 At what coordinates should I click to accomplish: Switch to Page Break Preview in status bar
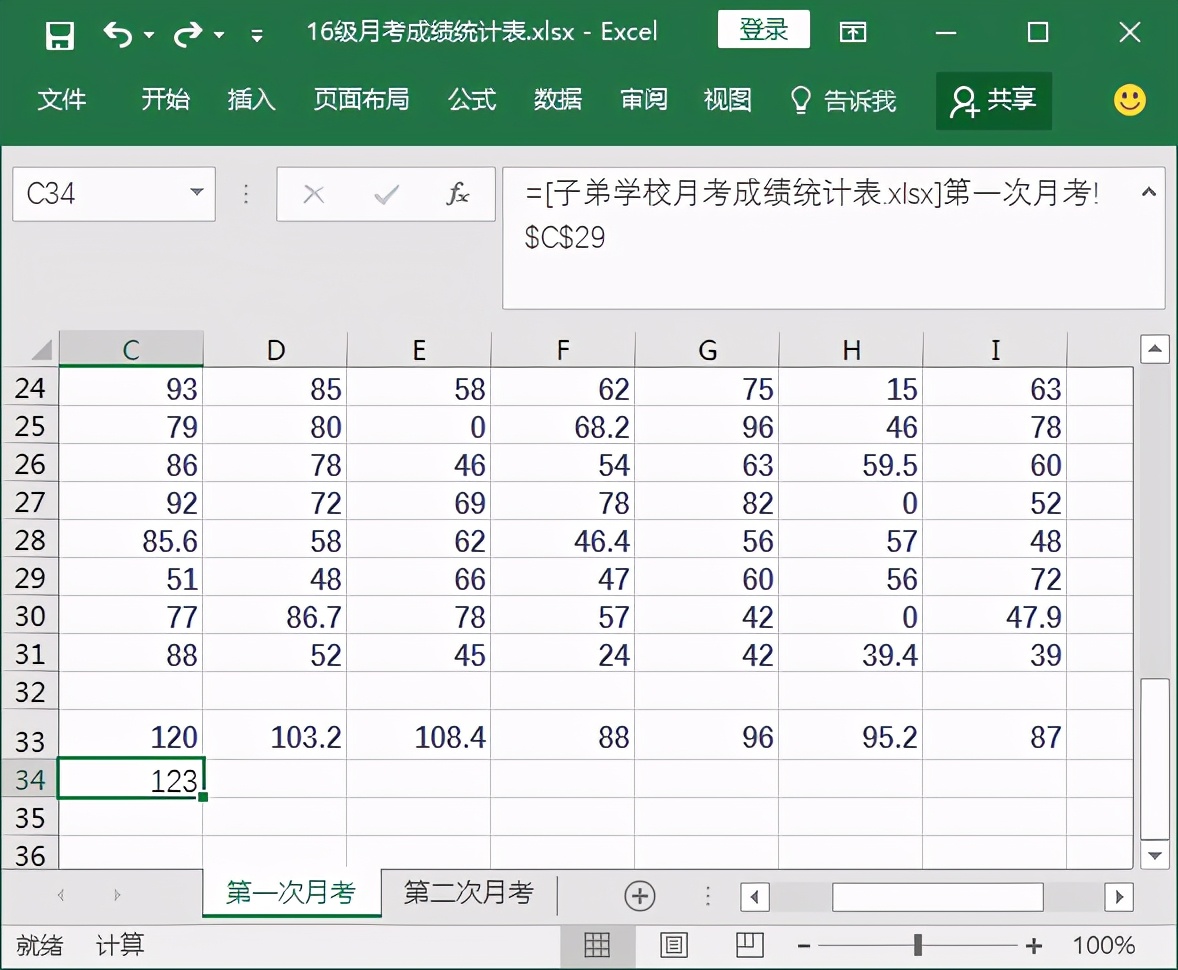(750, 944)
